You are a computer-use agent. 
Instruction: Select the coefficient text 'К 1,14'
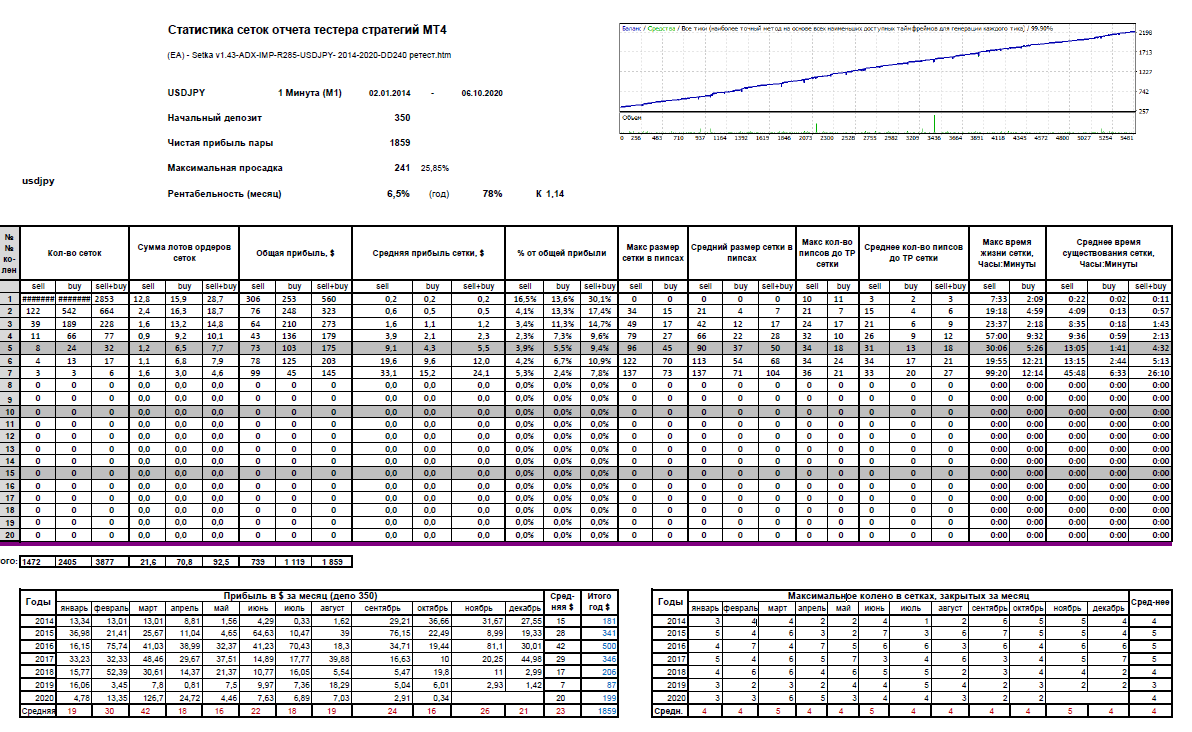pos(550,194)
